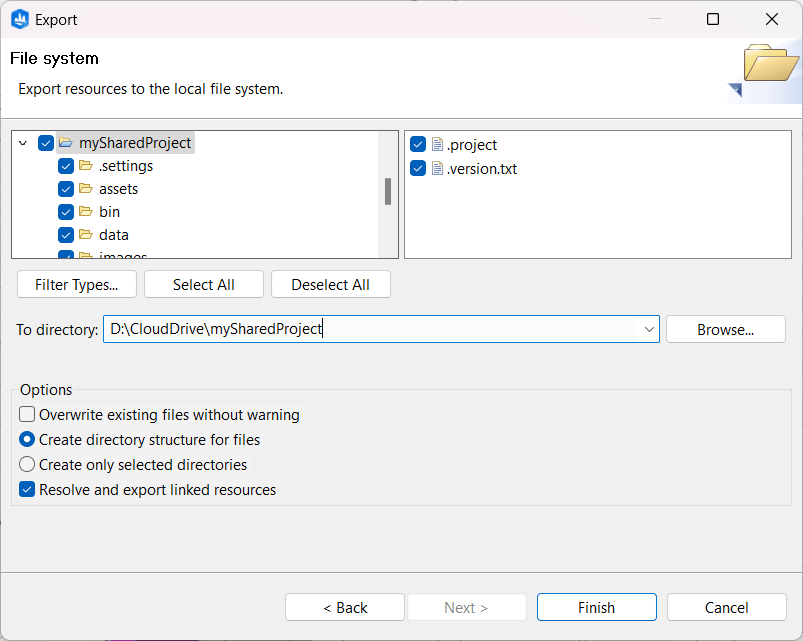803x641 pixels.
Task: Uncheck the .version.txt checkbox
Action: tap(417, 168)
